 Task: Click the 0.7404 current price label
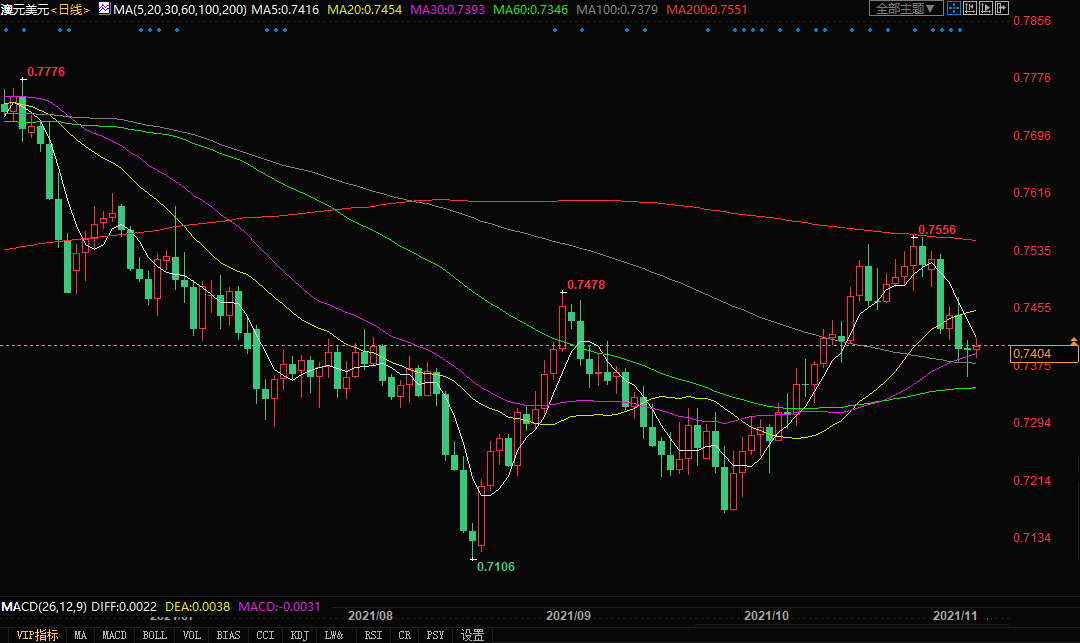[x=1031, y=354]
